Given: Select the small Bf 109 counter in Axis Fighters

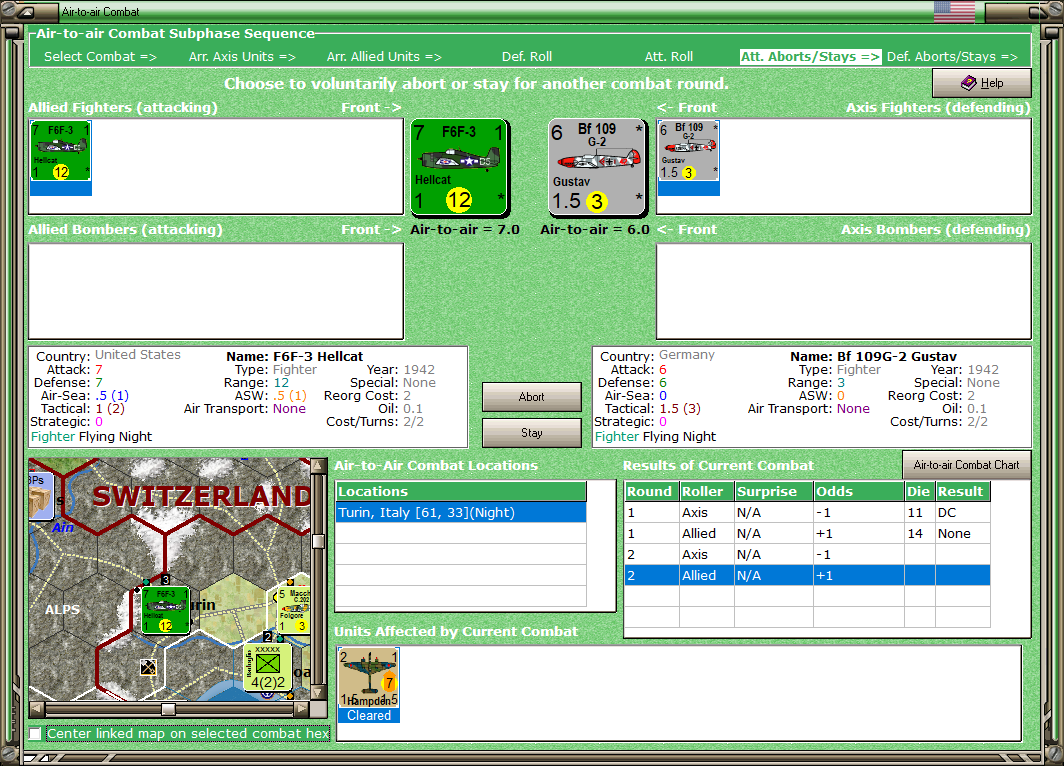Looking at the screenshot, I should [x=689, y=151].
